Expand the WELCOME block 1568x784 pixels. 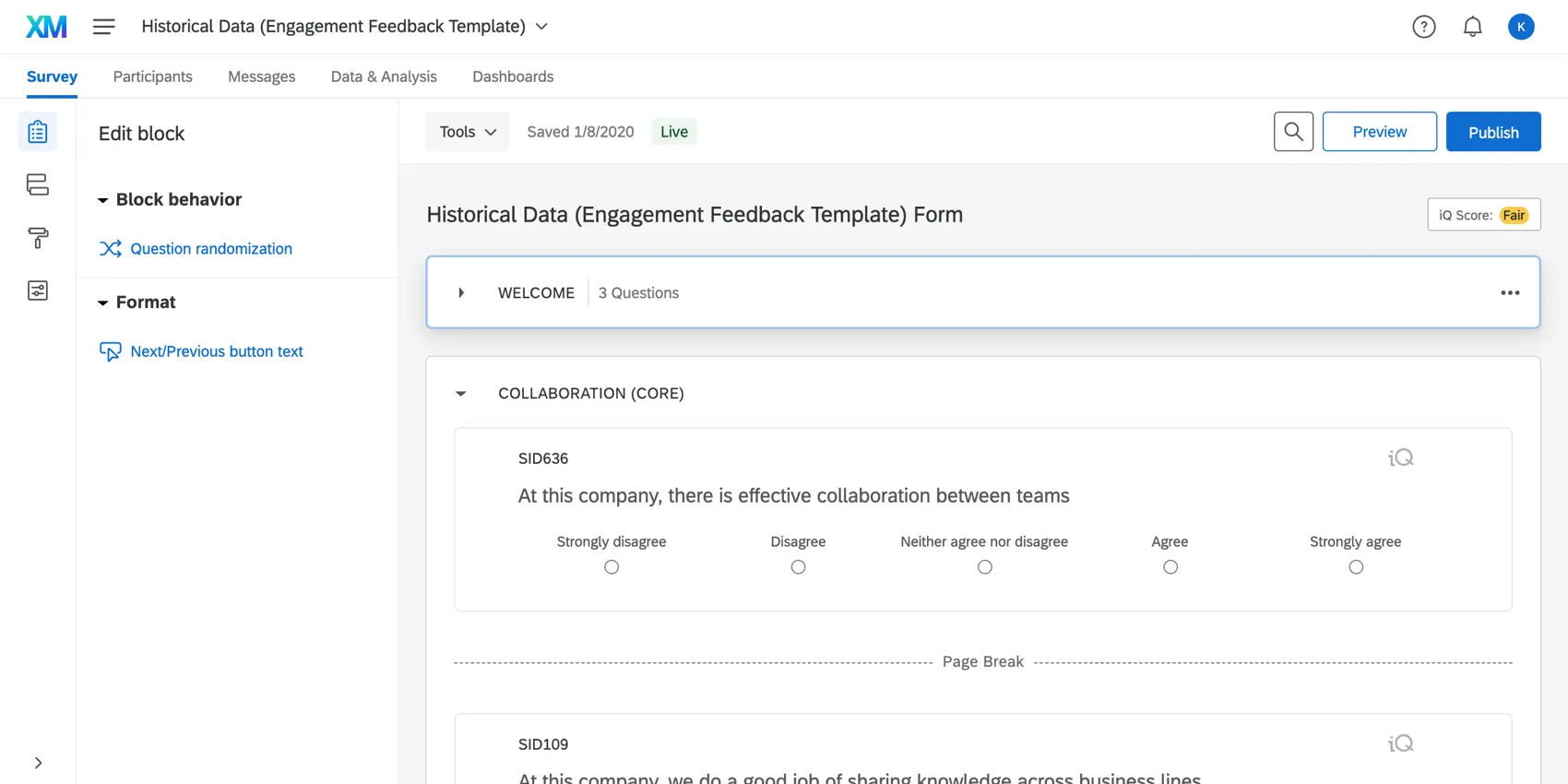tap(461, 292)
